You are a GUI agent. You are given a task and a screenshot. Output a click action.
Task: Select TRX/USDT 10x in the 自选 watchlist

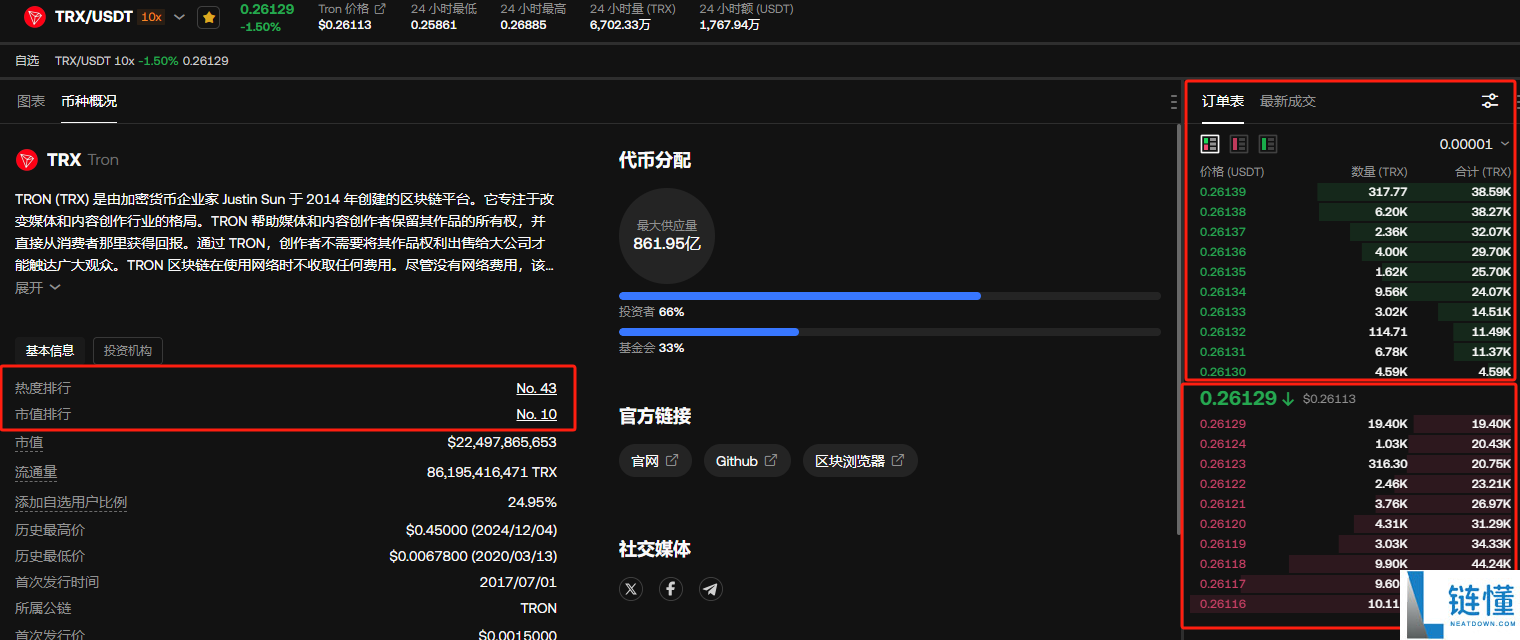[141, 61]
